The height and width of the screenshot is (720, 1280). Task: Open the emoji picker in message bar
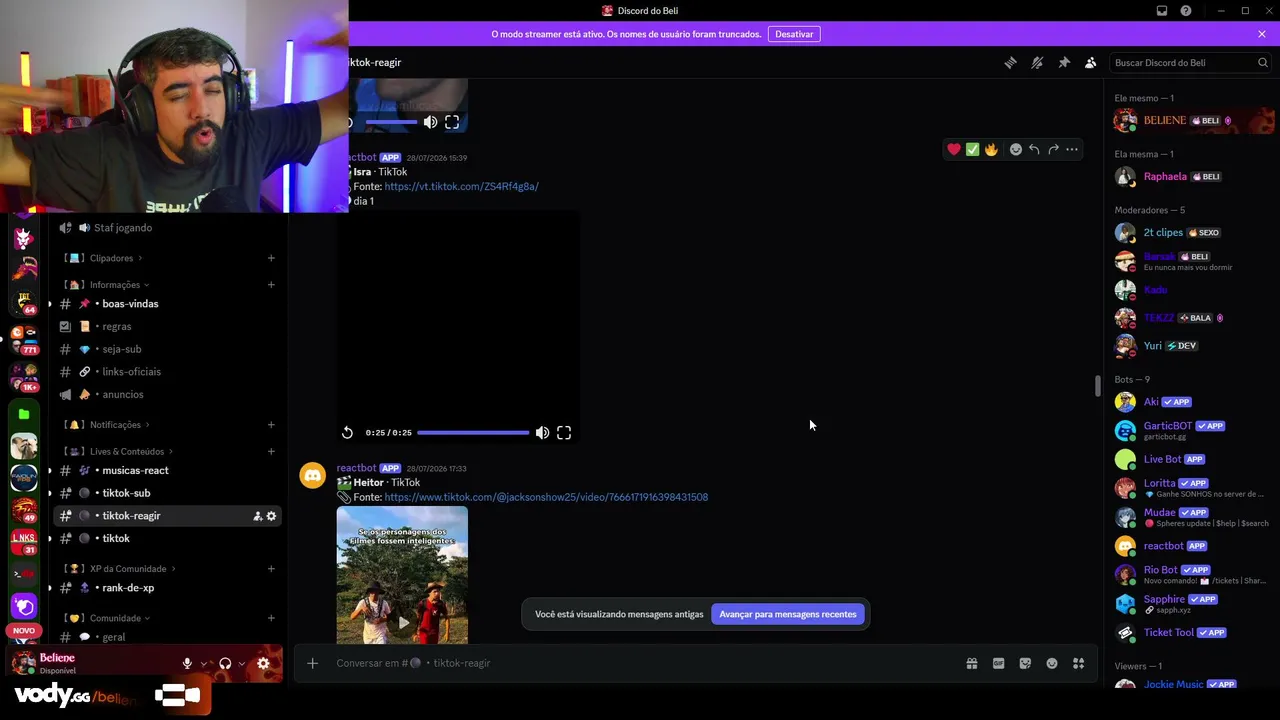[x=1052, y=663]
